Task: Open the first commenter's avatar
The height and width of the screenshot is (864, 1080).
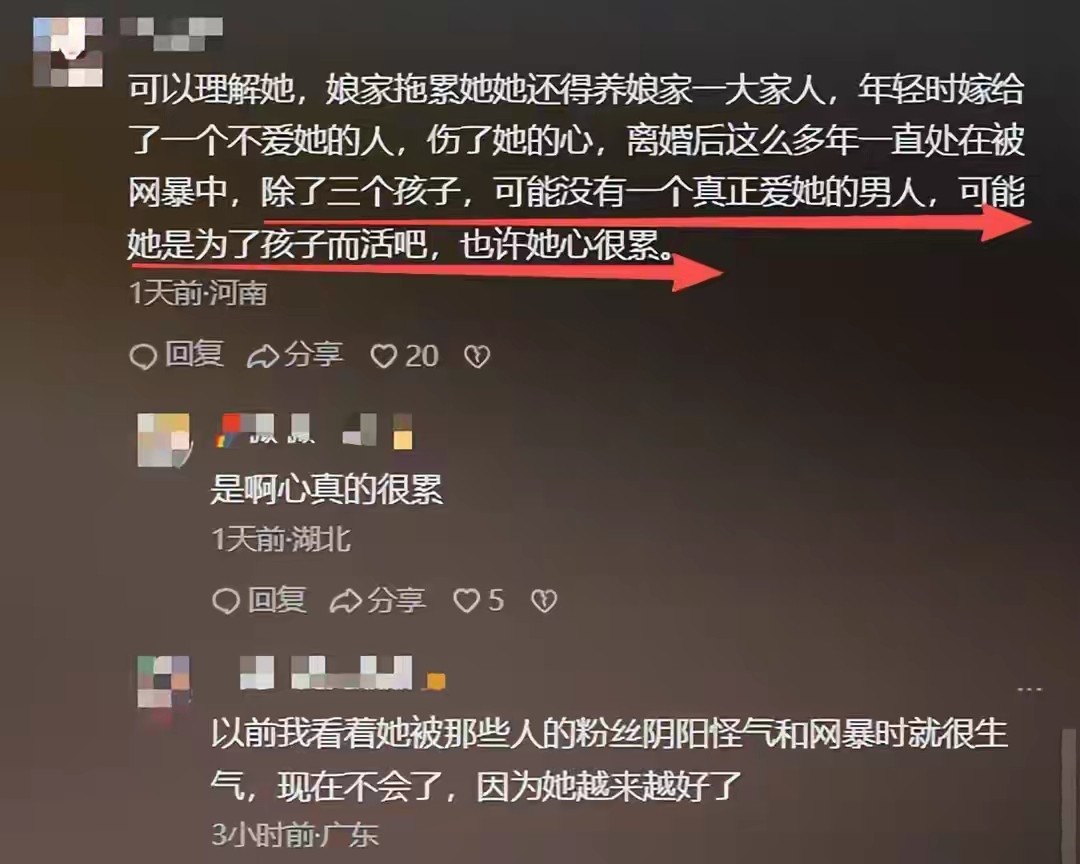Action: pos(68,52)
